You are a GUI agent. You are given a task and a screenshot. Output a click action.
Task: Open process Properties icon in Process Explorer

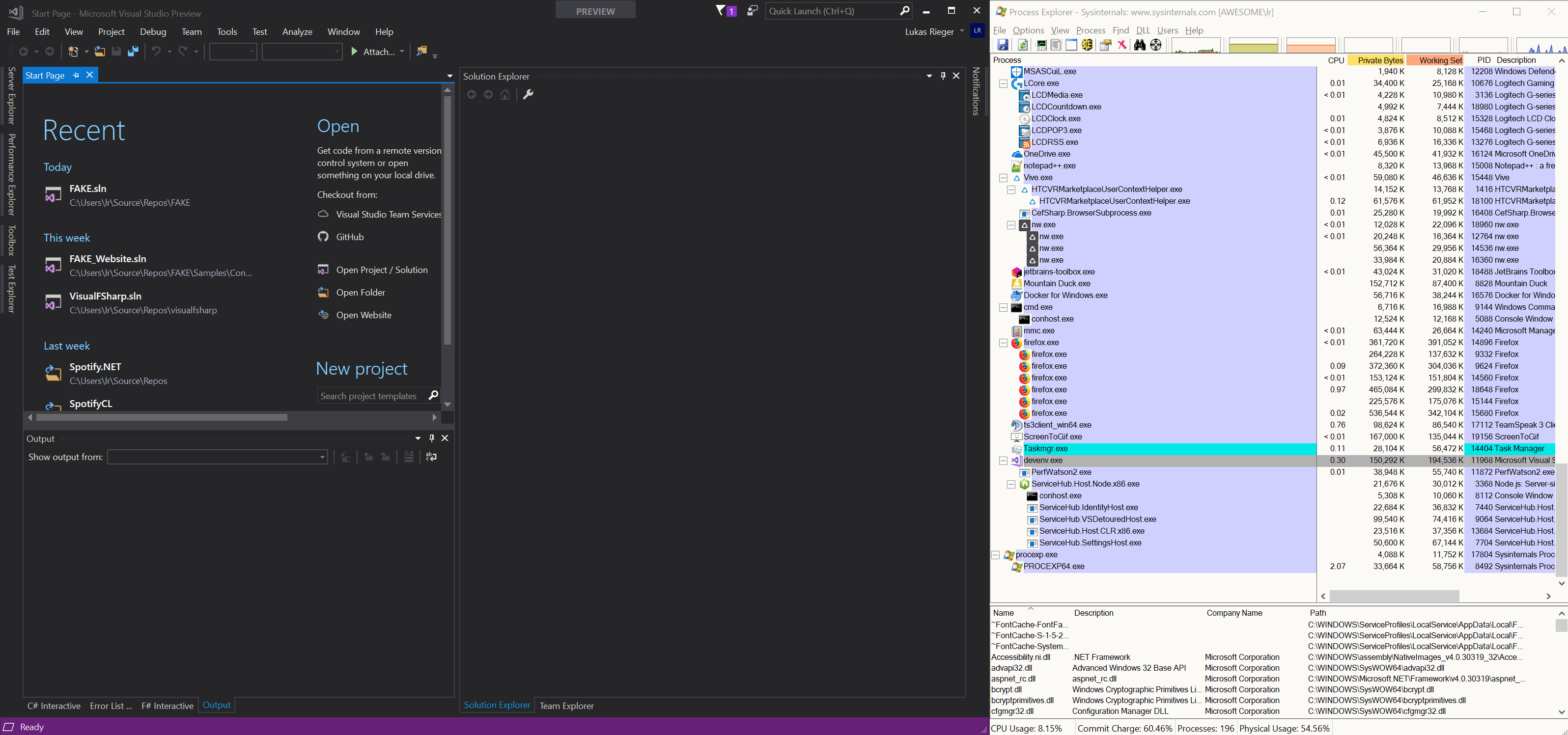(x=1106, y=45)
